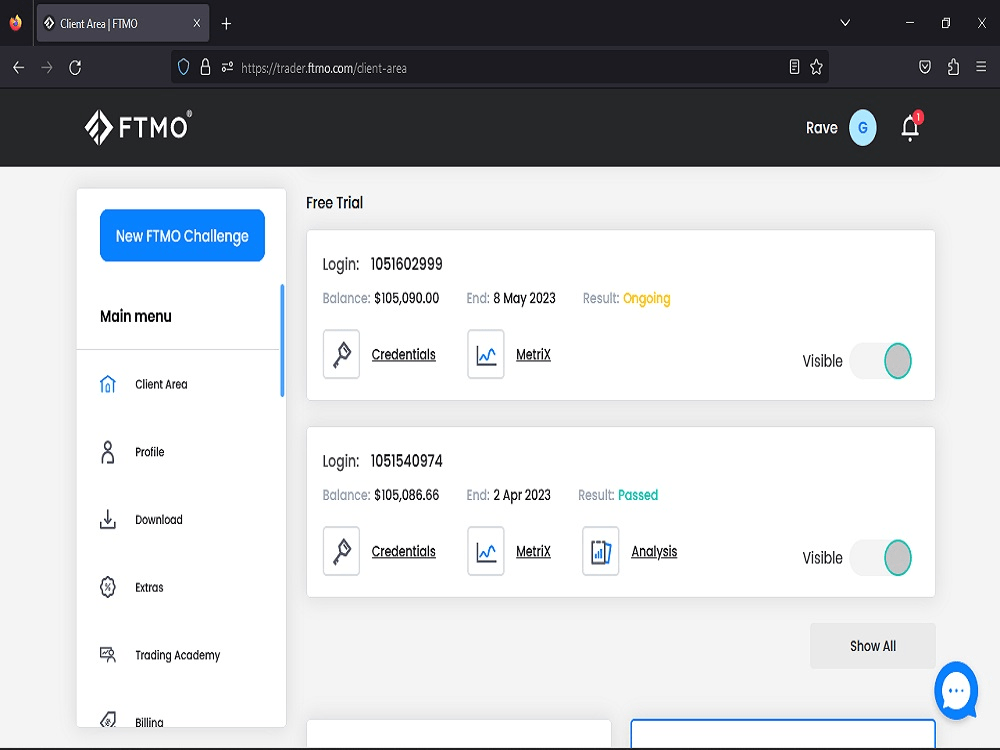1000x750 pixels.
Task: Switch to the Client Area | FTMO tab
Action: (x=115, y=22)
